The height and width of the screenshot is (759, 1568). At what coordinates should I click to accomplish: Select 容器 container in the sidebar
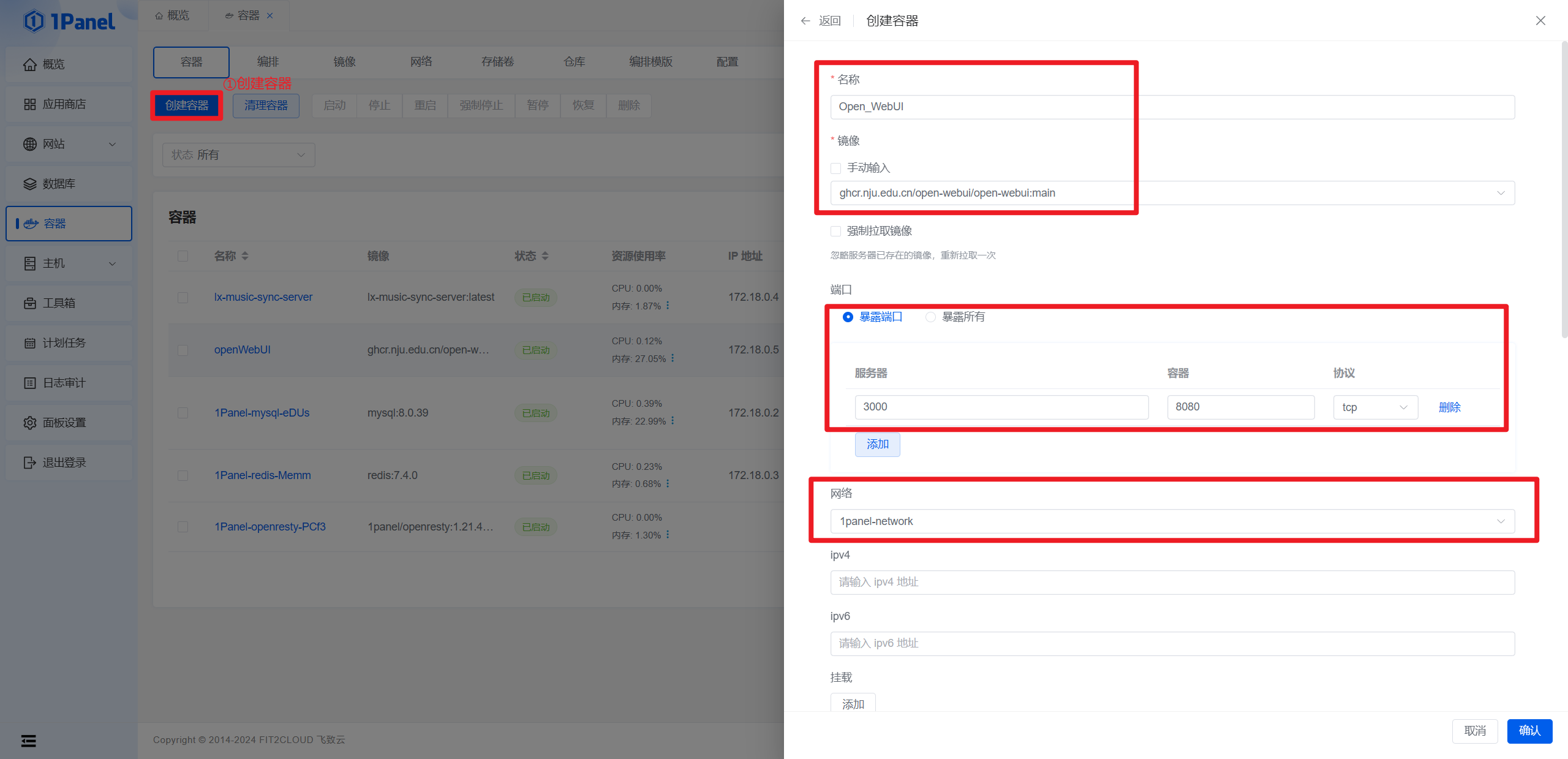pyautogui.click(x=69, y=224)
